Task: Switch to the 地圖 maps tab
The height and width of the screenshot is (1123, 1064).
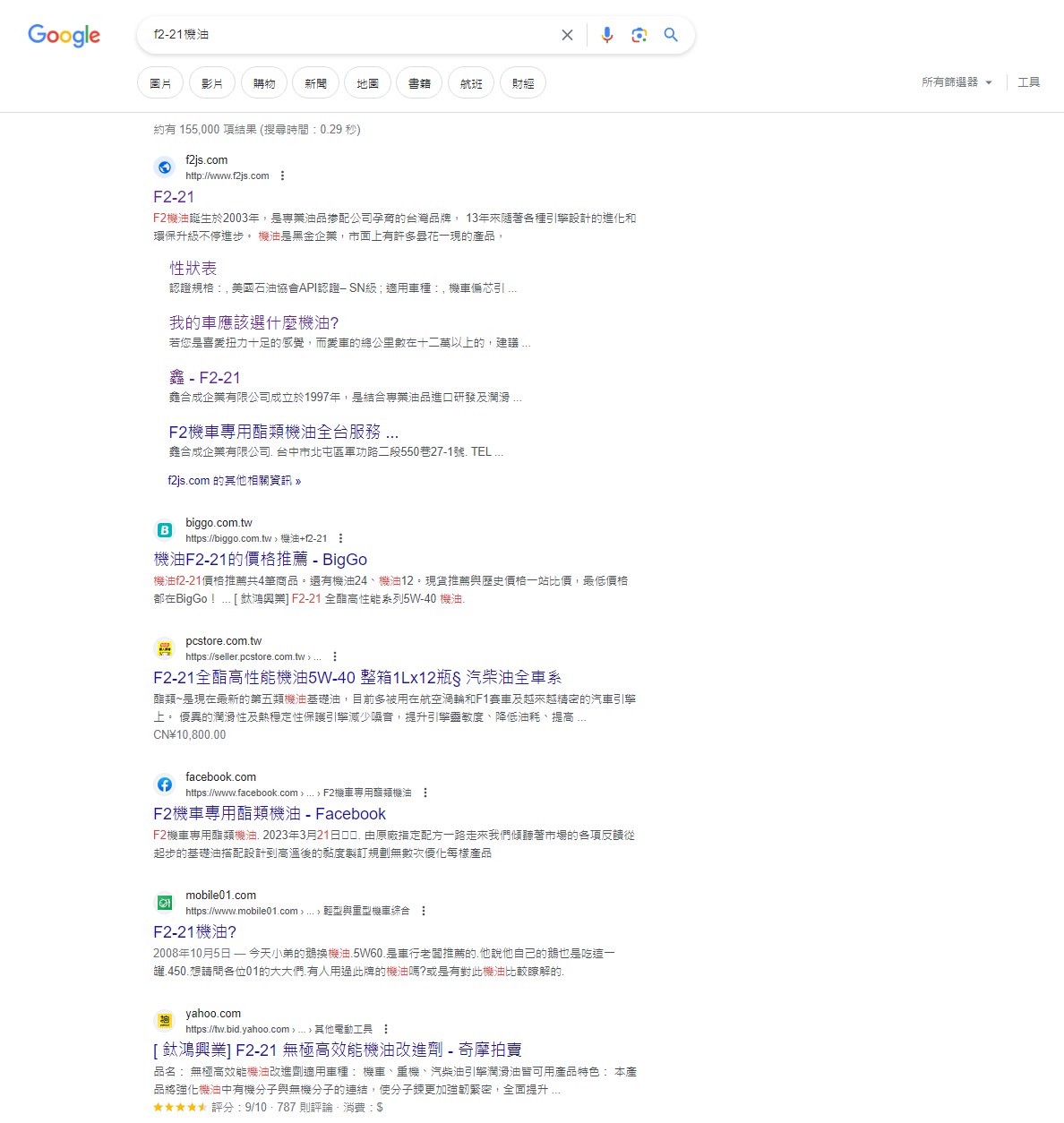Action: 368,83
